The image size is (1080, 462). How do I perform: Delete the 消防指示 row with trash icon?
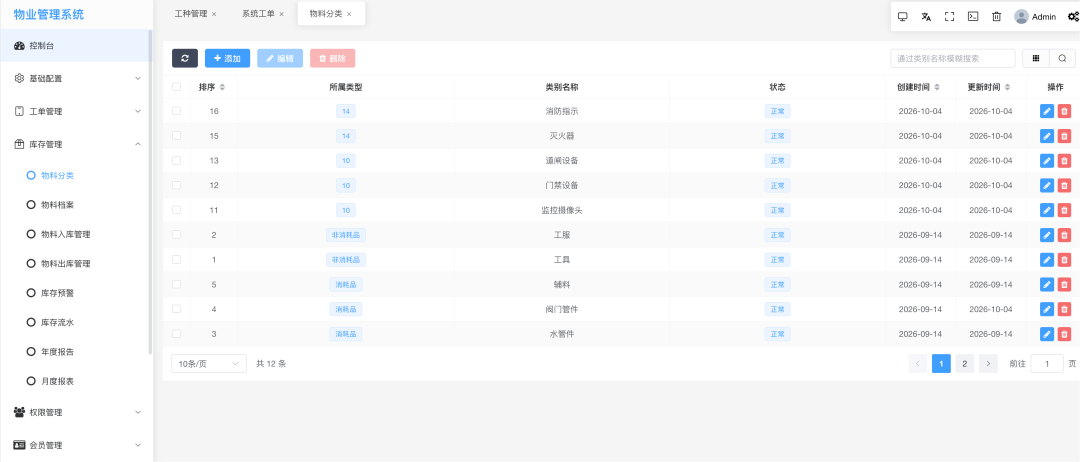(1064, 111)
